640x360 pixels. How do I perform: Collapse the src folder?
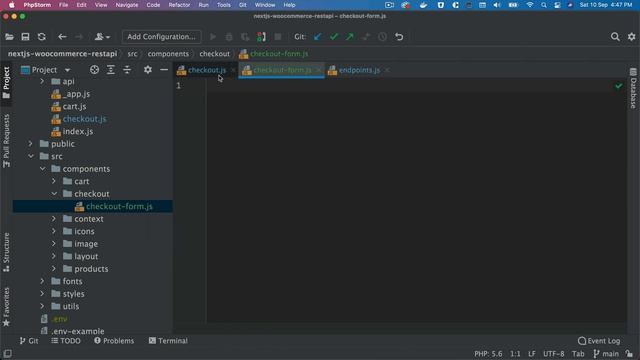pyautogui.click(x=31, y=156)
